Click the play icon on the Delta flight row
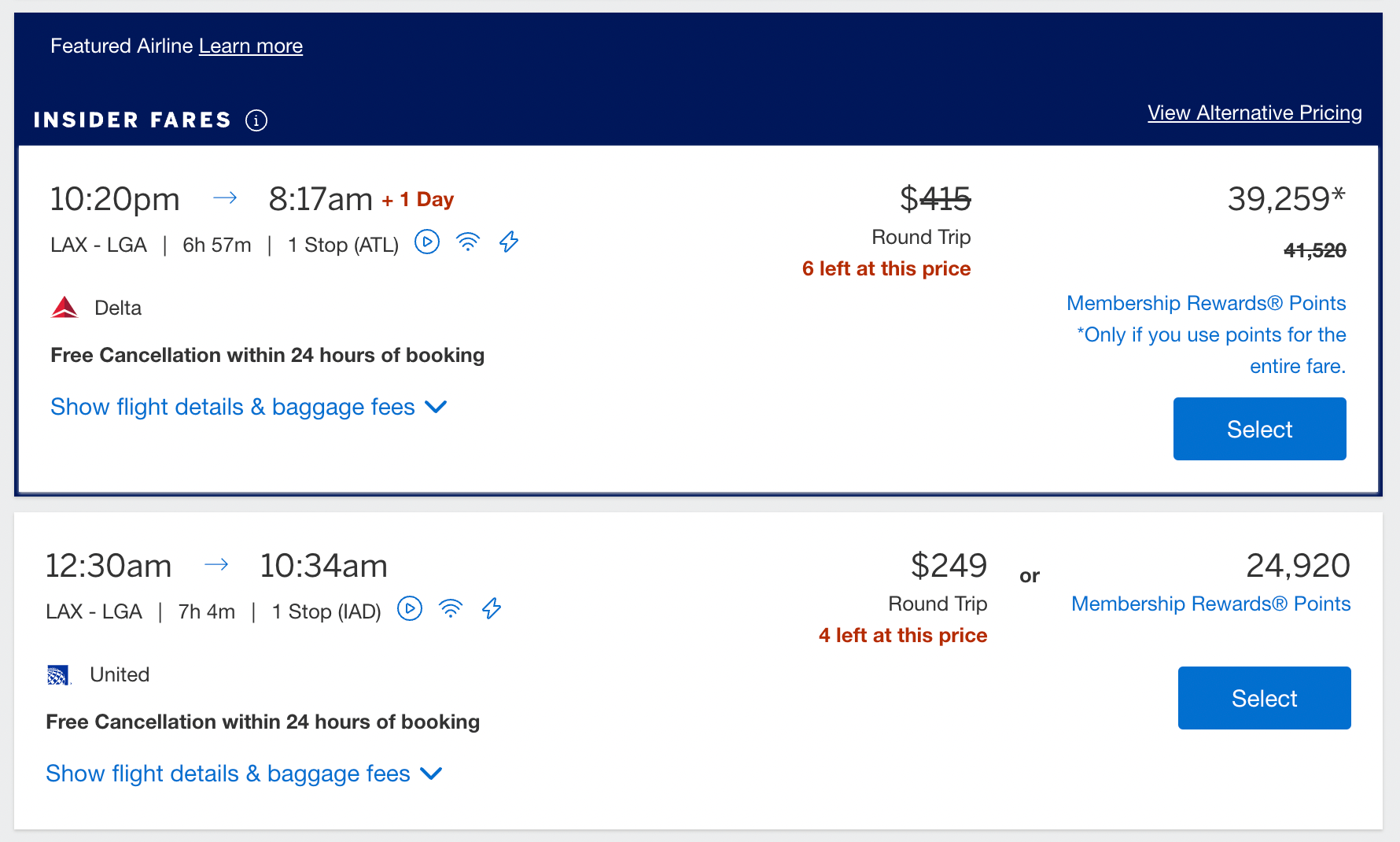 coord(427,242)
